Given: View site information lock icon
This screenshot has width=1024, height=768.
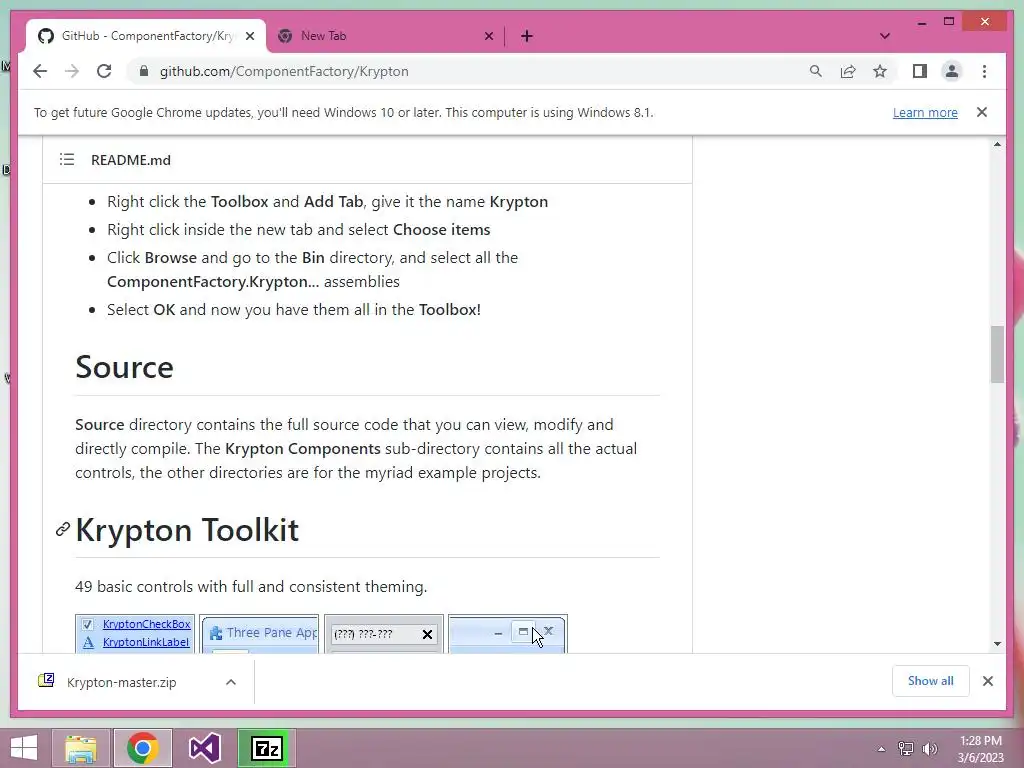Looking at the screenshot, I should point(144,71).
